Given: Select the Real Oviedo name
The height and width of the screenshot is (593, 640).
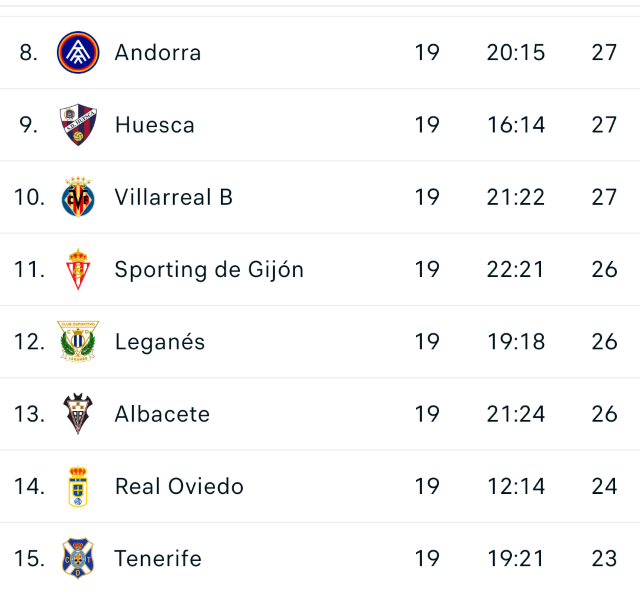Looking at the screenshot, I should [179, 486].
